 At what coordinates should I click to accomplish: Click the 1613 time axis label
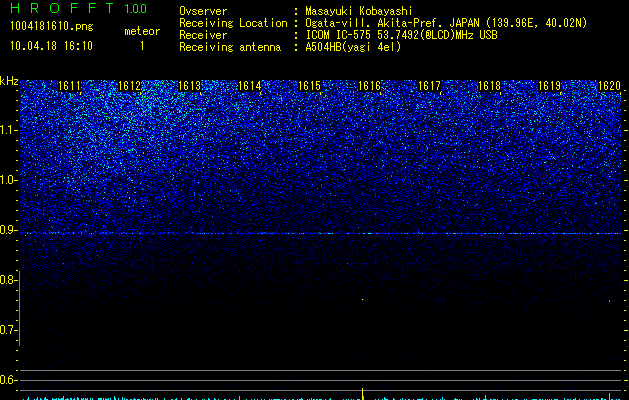tap(189, 86)
